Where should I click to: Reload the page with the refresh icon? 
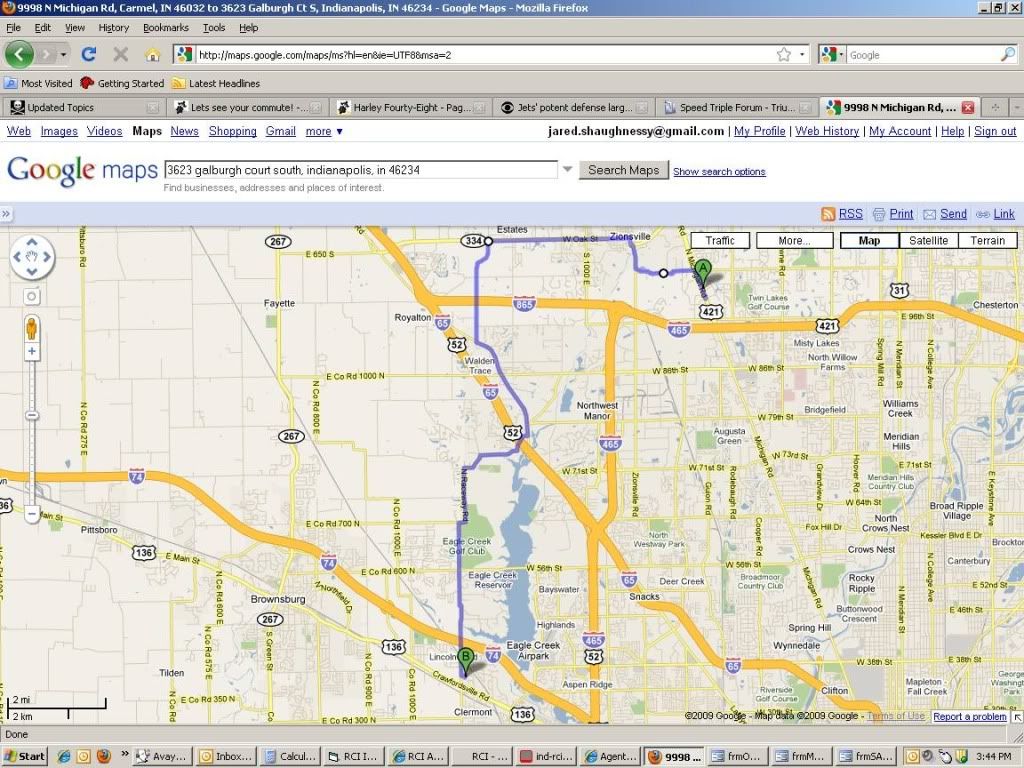coord(89,54)
